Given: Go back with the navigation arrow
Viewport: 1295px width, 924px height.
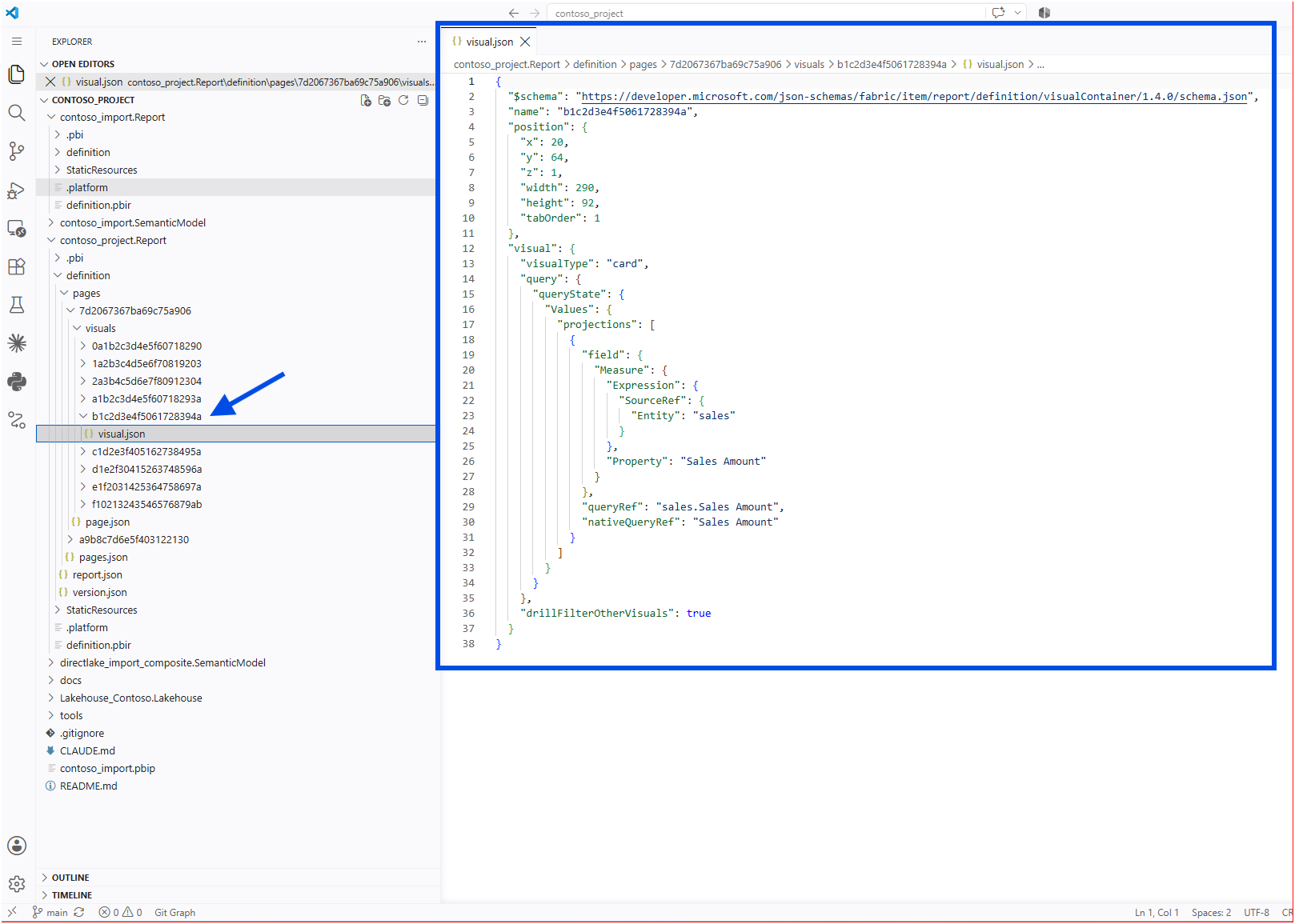Looking at the screenshot, I should pos(514,13).
